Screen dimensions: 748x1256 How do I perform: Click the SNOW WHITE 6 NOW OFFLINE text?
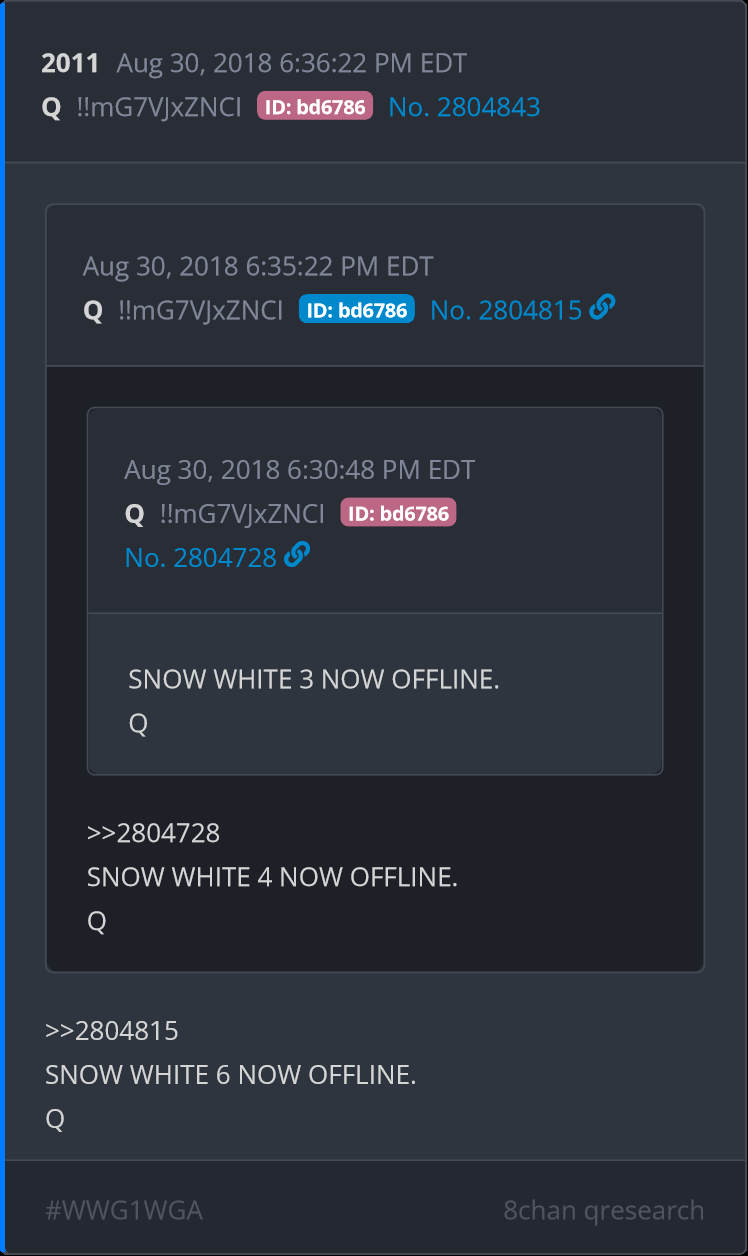pos(230,1075)
